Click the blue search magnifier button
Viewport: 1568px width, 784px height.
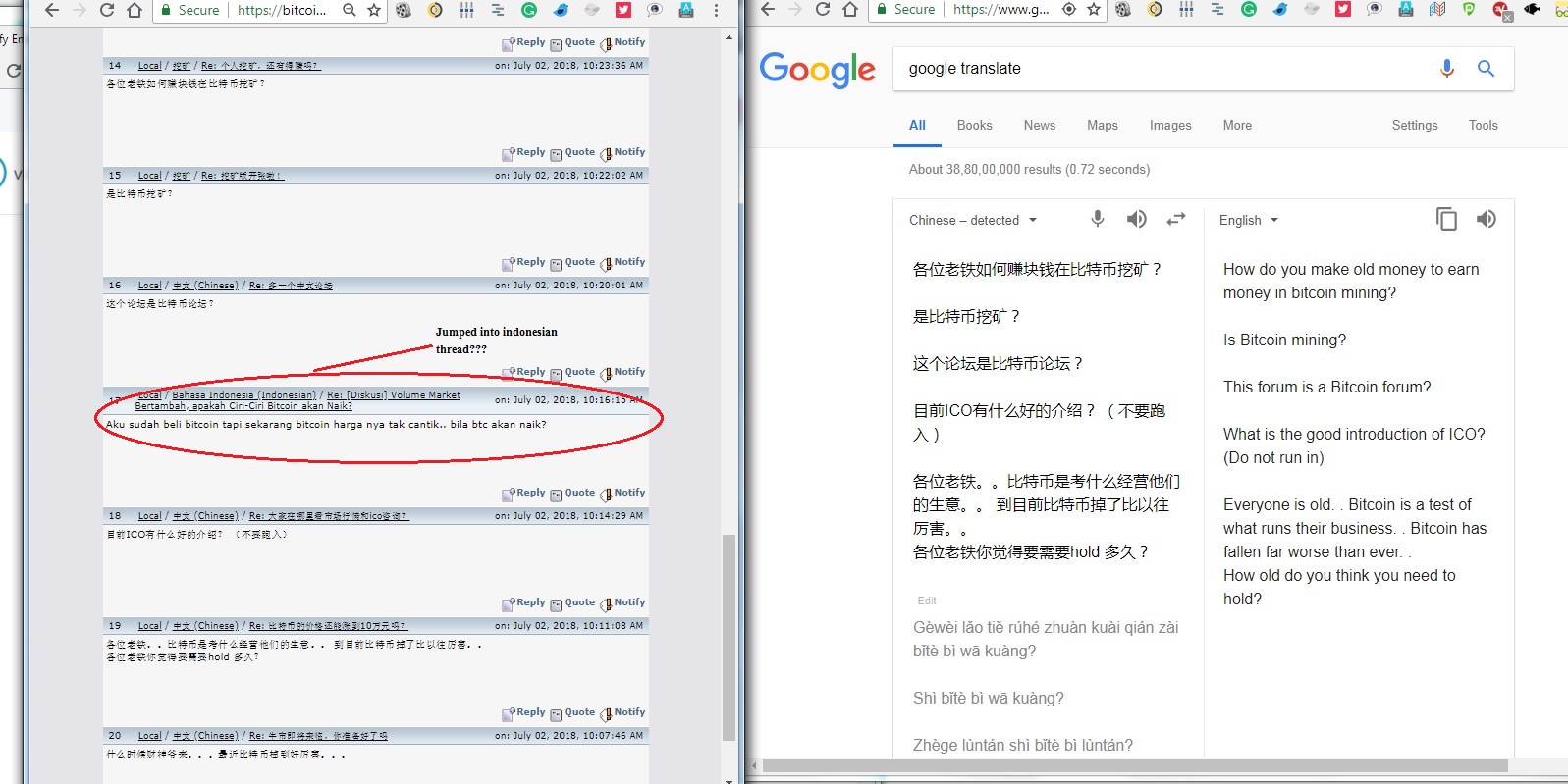click(1486, 68)
